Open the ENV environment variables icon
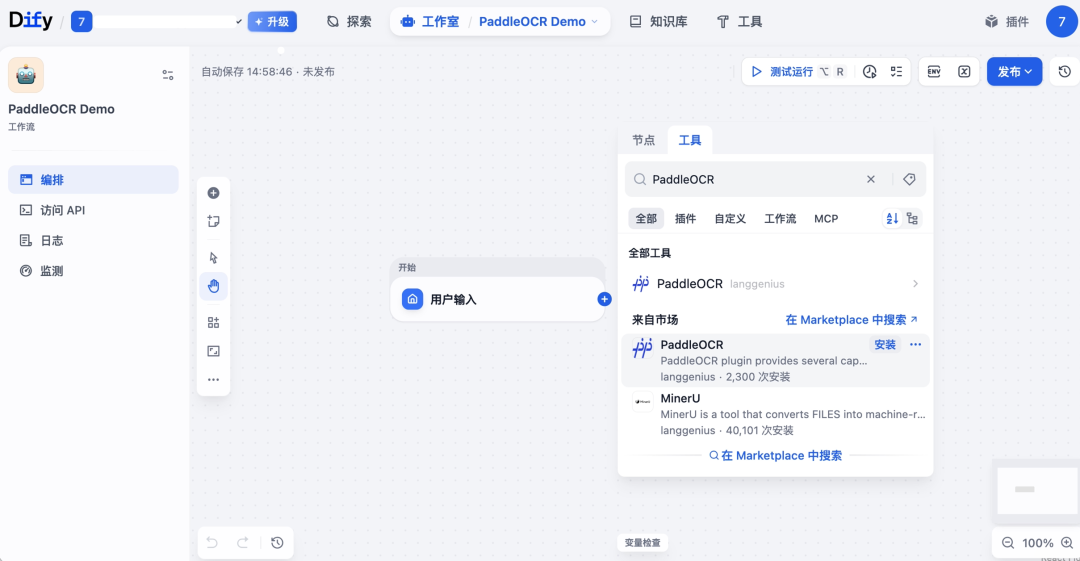This screenshot has width=1080, height=561. [x=934, y=72]
